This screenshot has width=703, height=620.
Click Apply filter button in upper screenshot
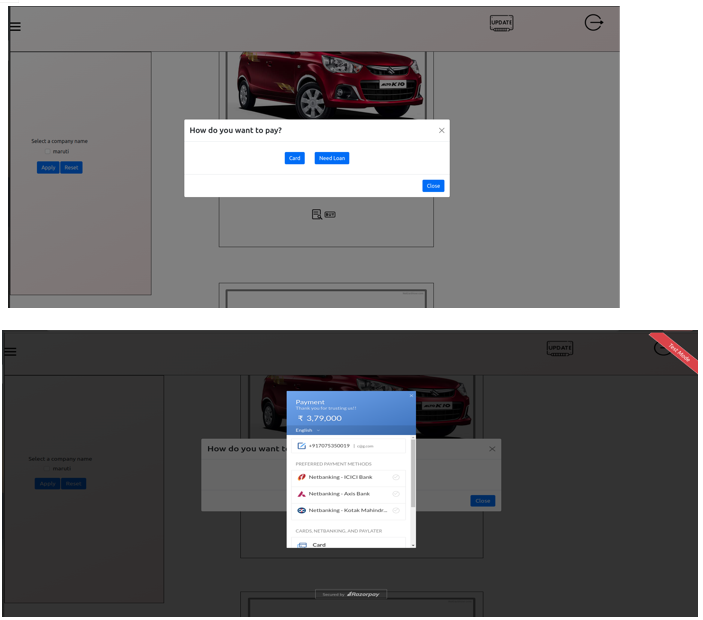point(48,168)
